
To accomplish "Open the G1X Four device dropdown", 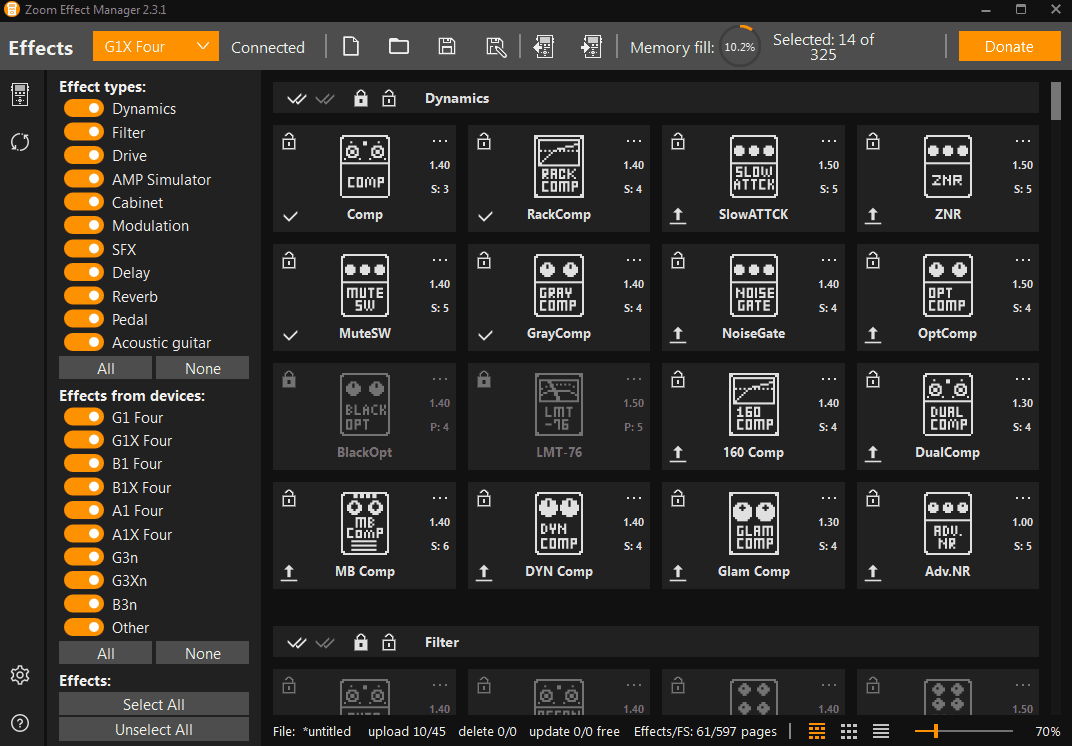I will coord(155,46).
